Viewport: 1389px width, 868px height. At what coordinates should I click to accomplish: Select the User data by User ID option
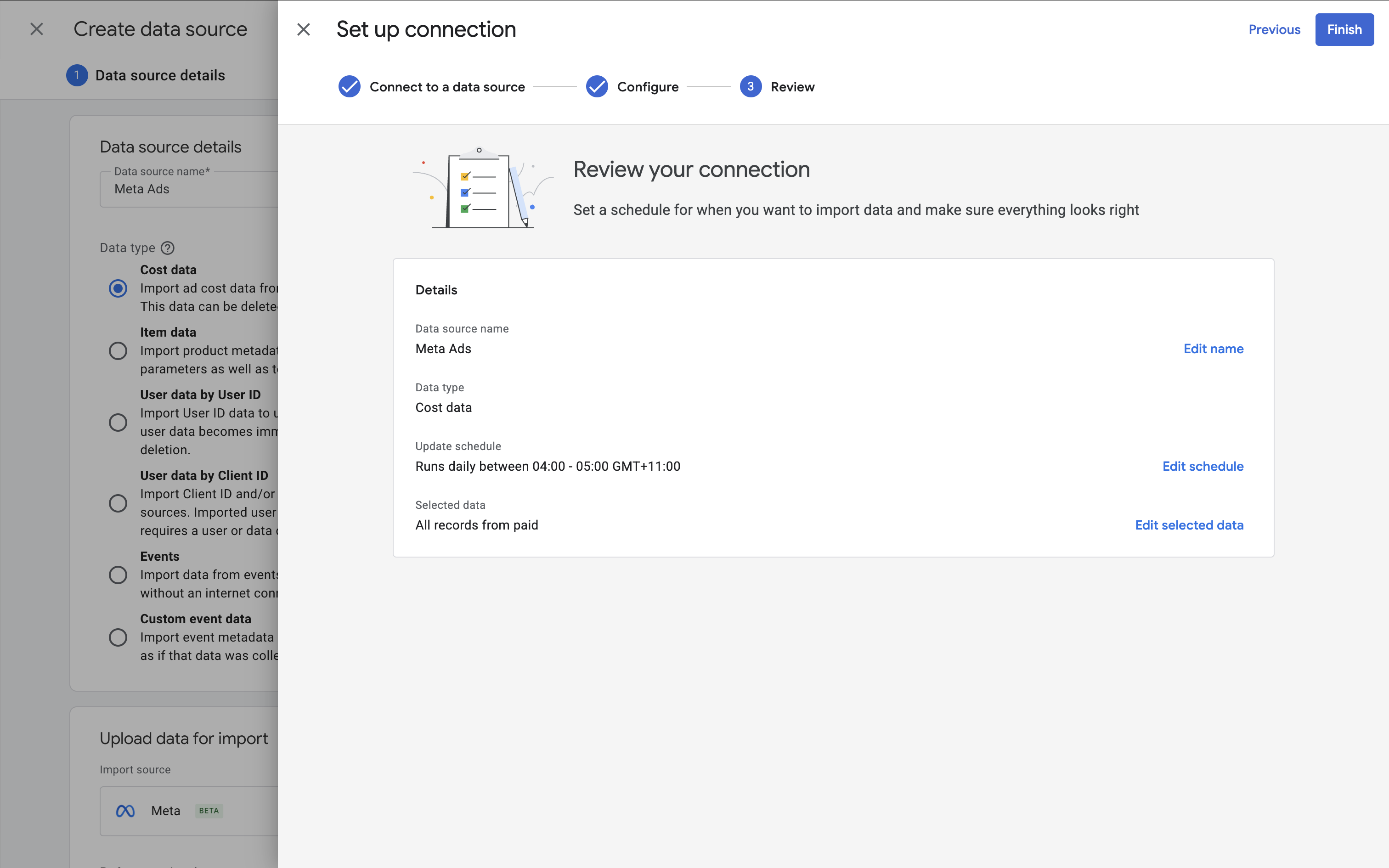(118, 423)
